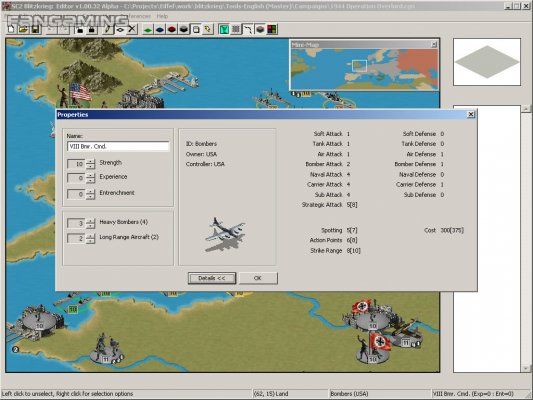The image size is (533, 400).
Task: Click the New file toolbar icon
Action: 11,29
